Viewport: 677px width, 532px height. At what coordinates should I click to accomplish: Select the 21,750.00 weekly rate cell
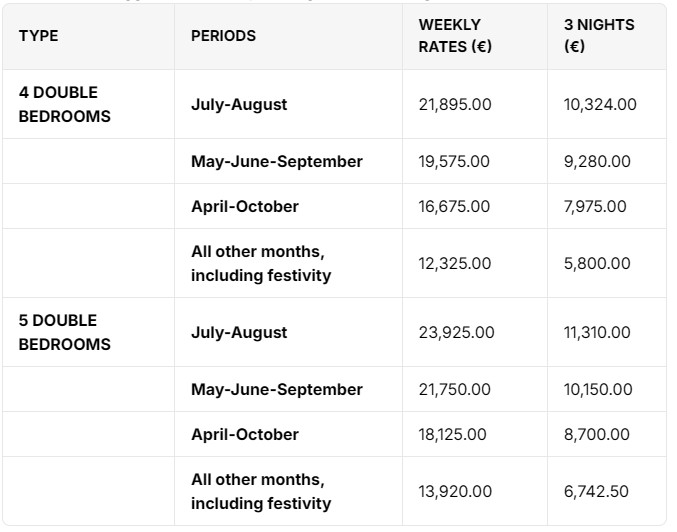tap(454, 390)
